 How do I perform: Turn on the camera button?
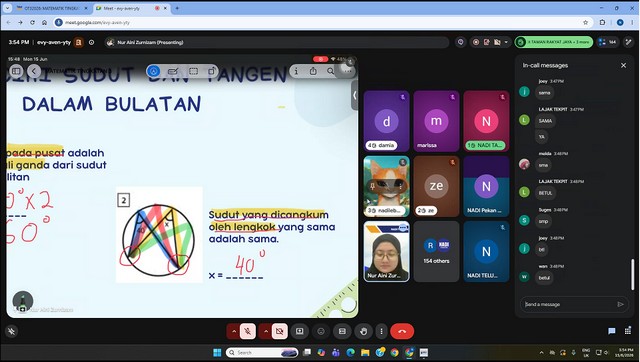(280, 331)
